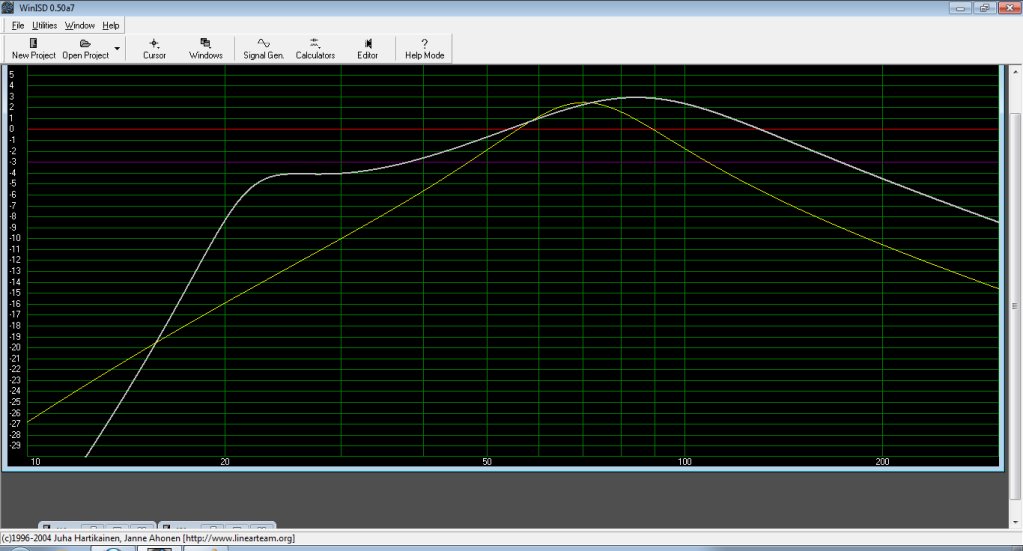Click the WinISD 0.50a7 title text
Screen dimensions: 1023x551
pos(47,8)
